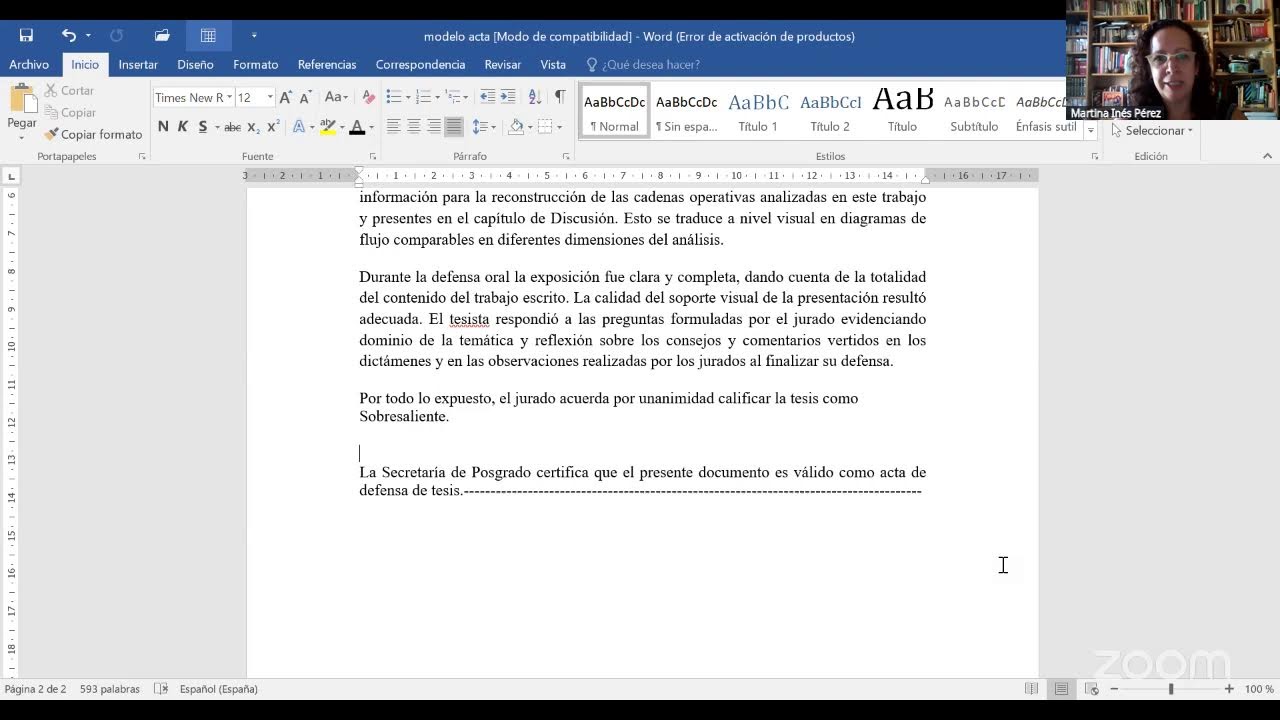
Task: Click the Español (España) language indicator
Action: [219, 689]
